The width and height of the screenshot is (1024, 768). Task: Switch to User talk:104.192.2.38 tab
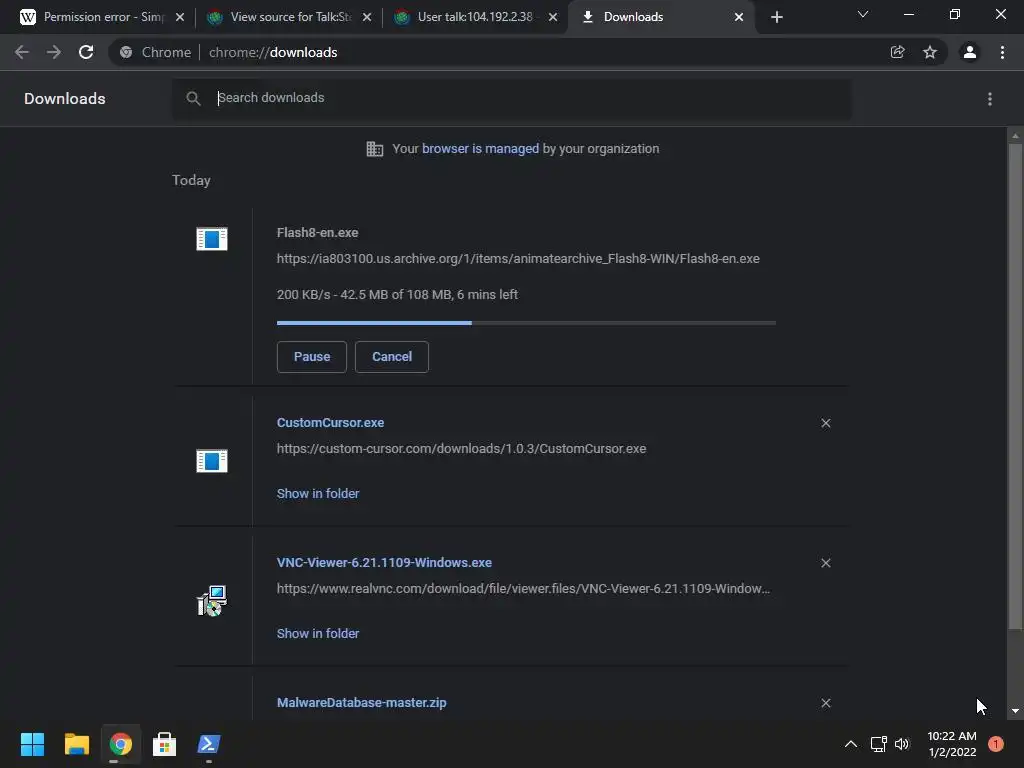[x=475, y=17]
